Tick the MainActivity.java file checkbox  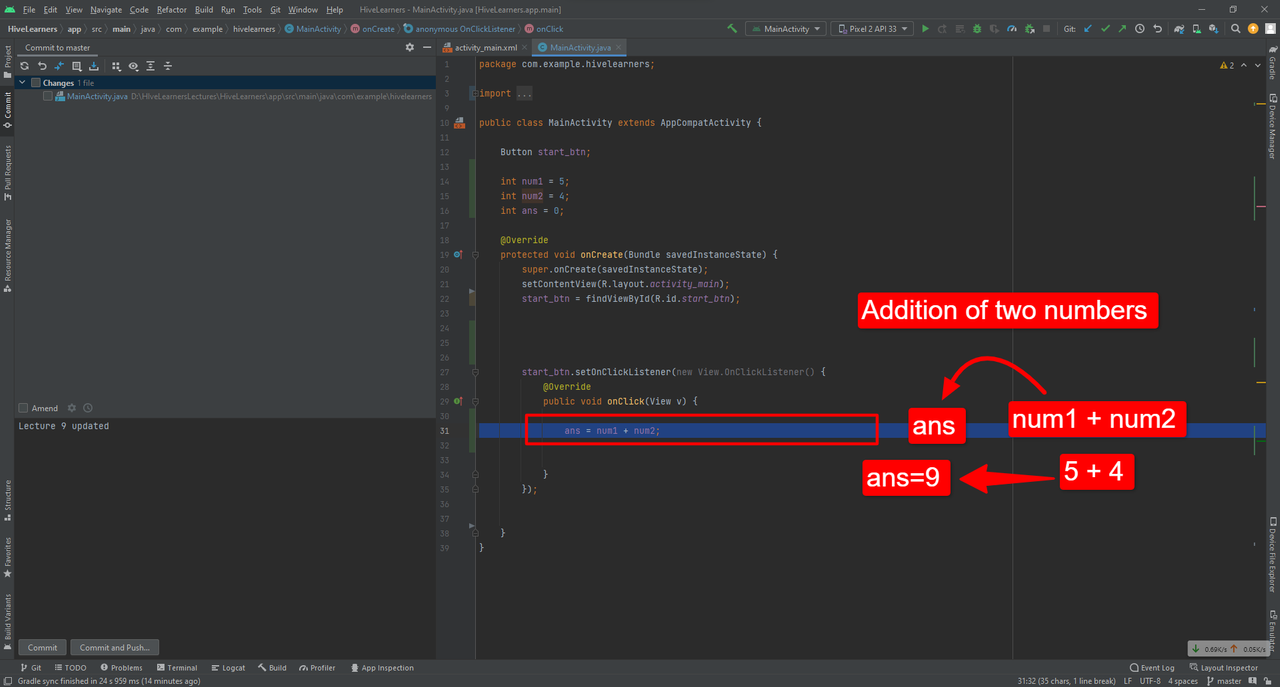[x=48, y=96]
